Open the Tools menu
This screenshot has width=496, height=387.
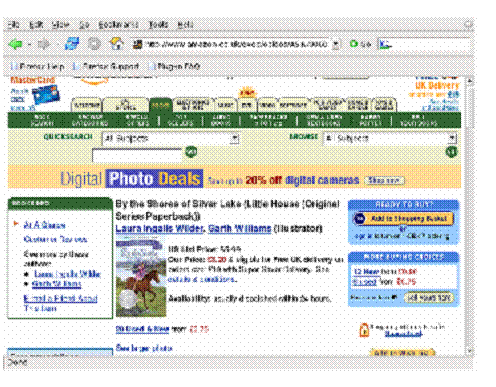tap(158, 25)
